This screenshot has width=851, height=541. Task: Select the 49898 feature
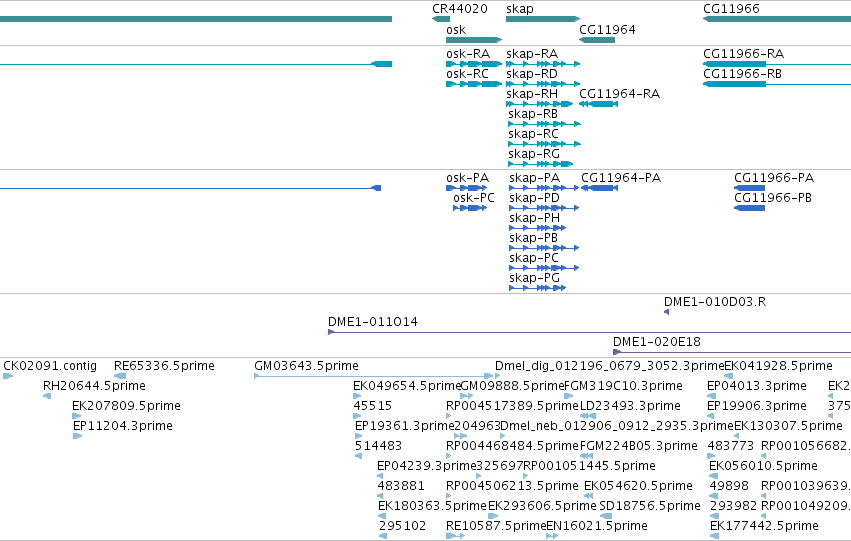[714, 496]
